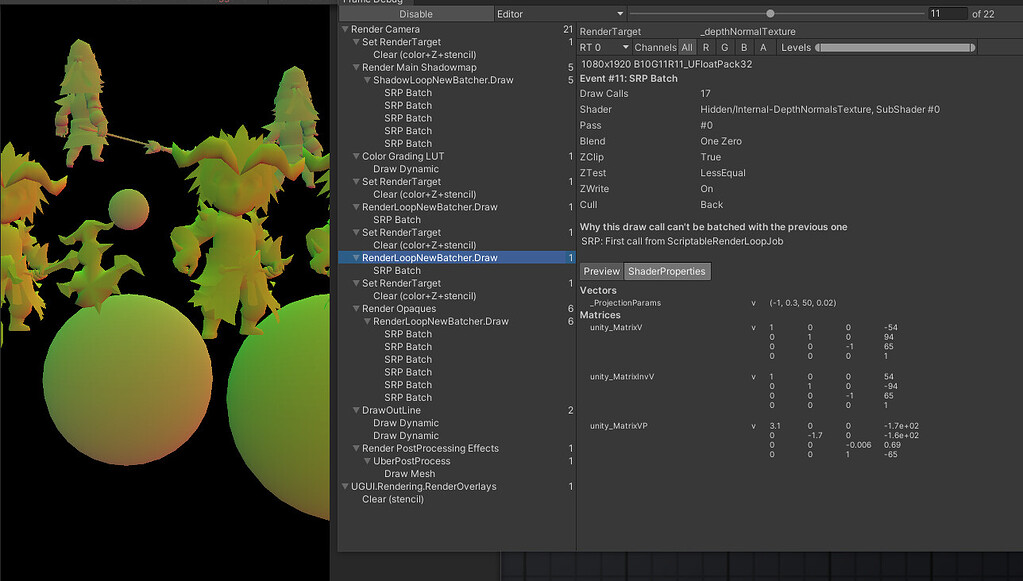Display only the red channel (R)
1023x581 pixels.
(x=705, y=47)
